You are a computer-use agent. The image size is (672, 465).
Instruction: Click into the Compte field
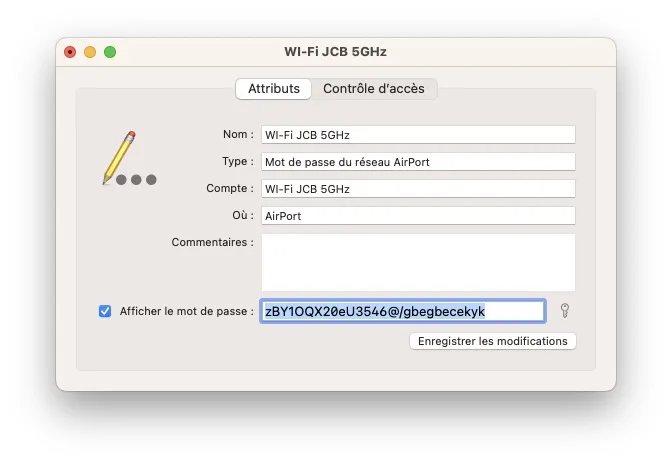pos(418,189)
